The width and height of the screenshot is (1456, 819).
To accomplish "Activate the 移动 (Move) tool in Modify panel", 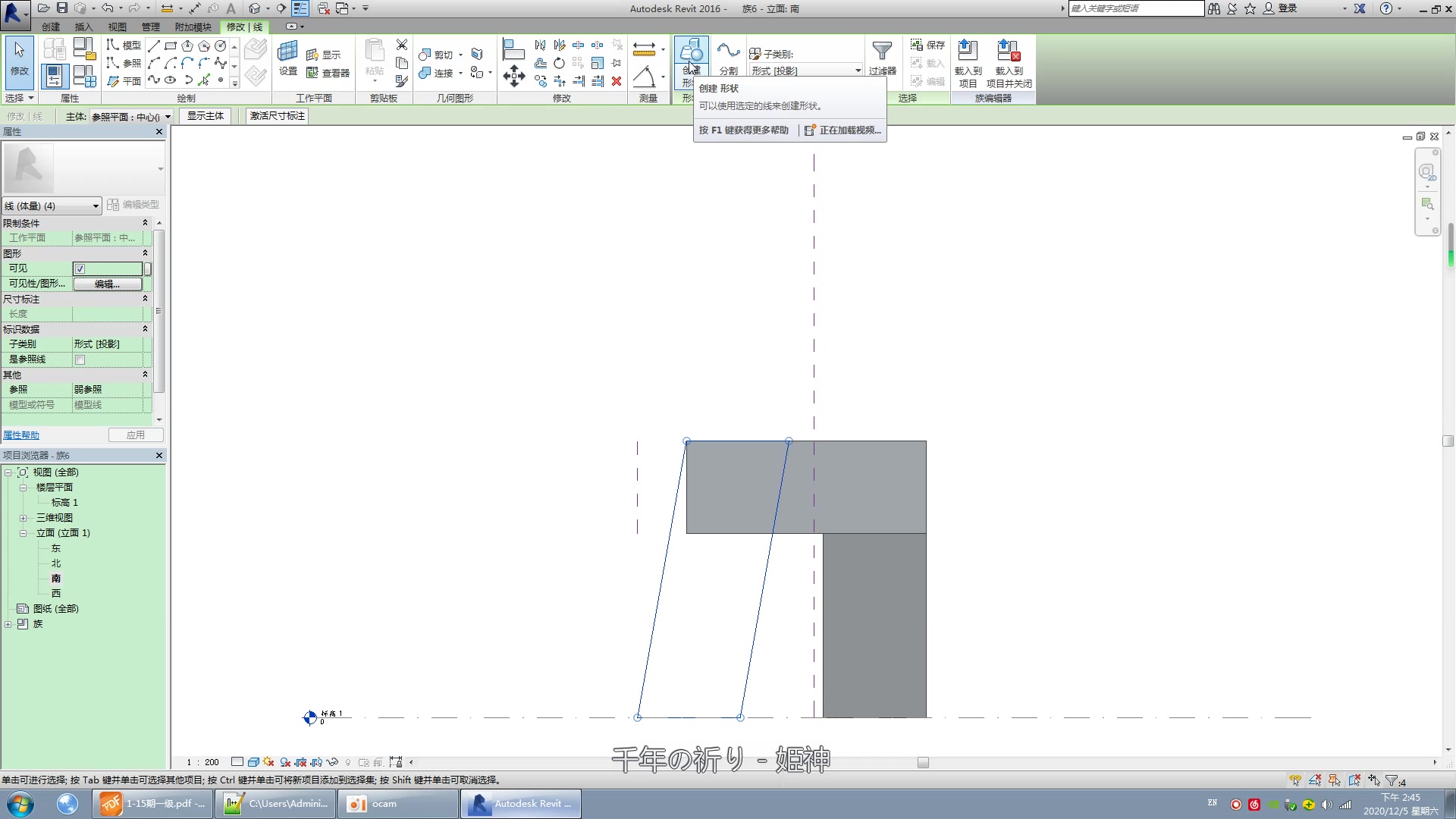I will click(514, 76).
